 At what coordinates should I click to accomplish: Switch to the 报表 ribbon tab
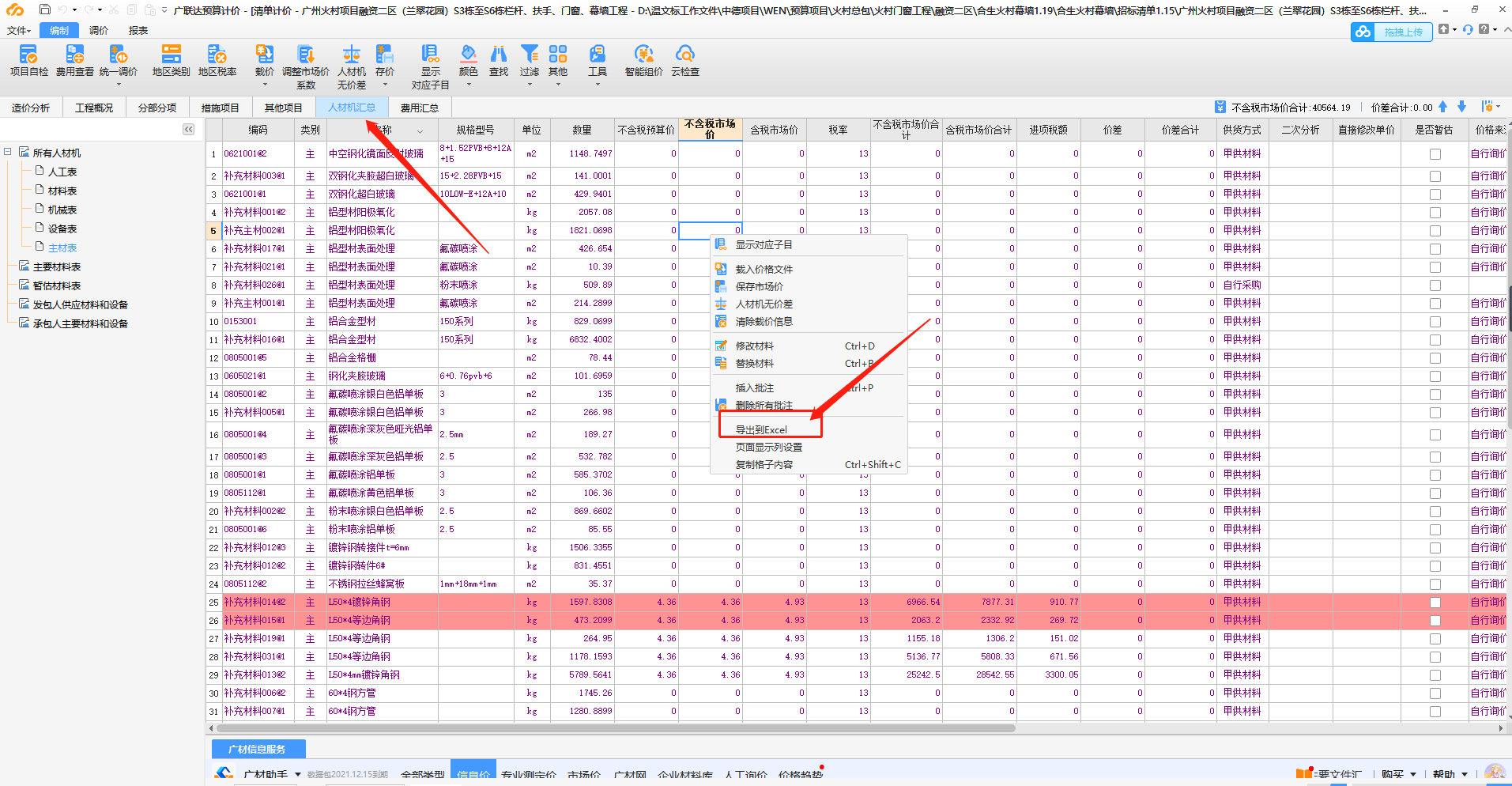click(138, 30)
